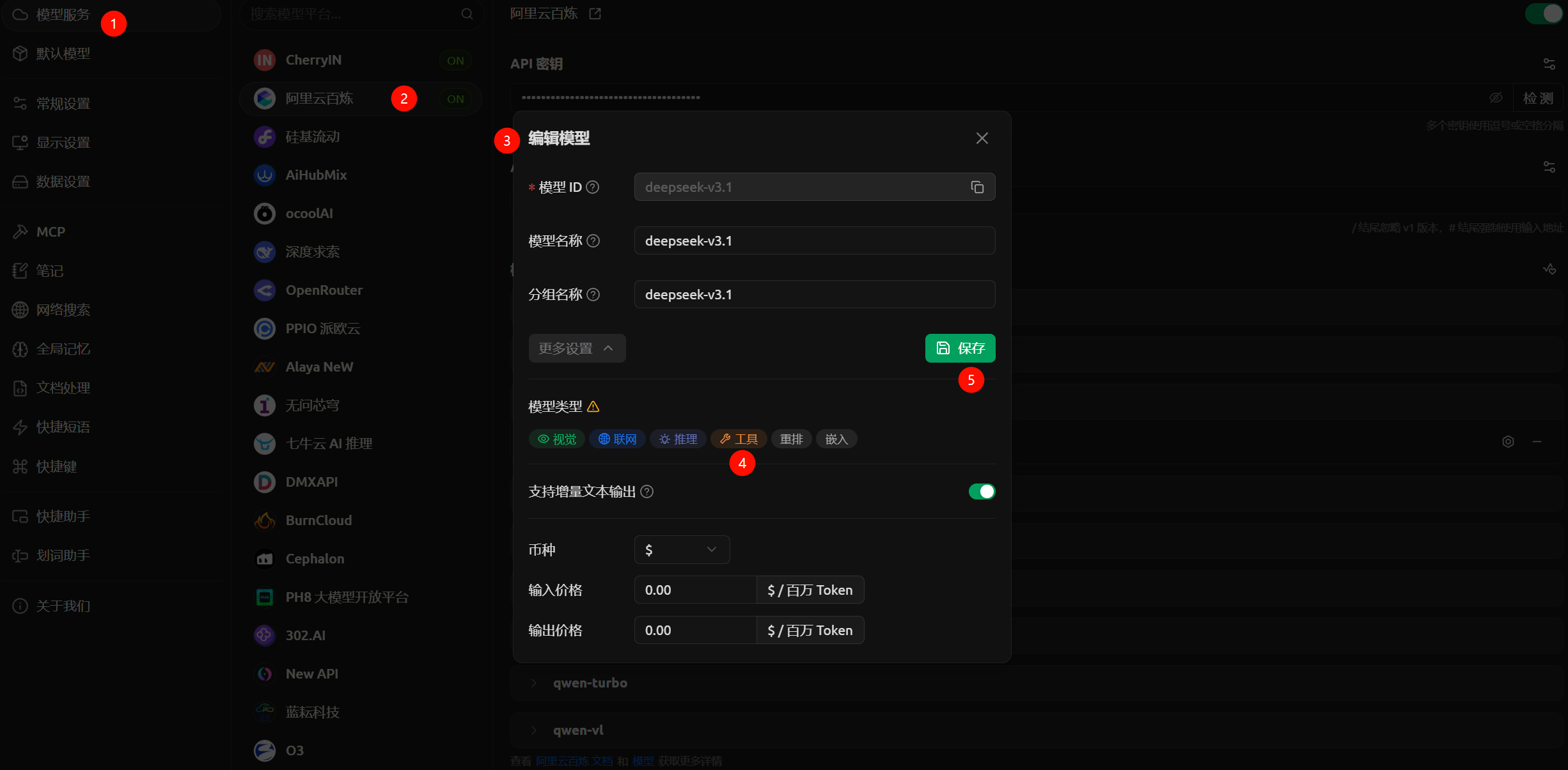This screenshot has height=770, width=1568.
Task: Select 302.AI provider
Action: (361, 636)
